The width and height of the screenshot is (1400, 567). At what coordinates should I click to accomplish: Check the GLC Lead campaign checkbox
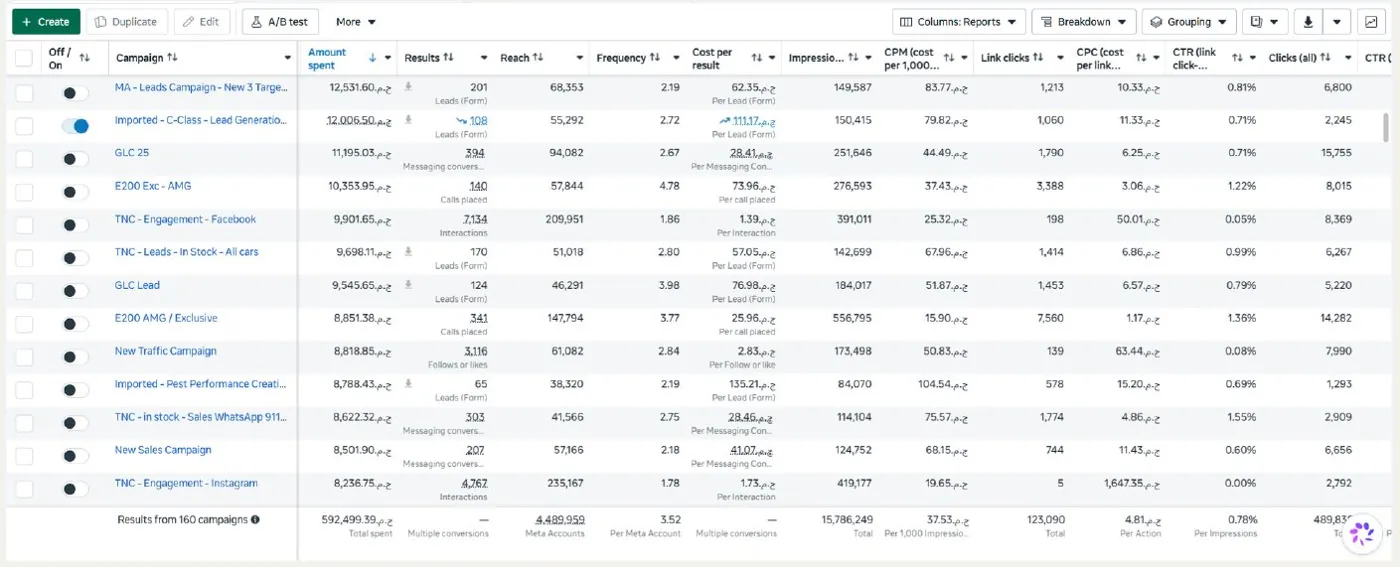click(x=23, y=291)
